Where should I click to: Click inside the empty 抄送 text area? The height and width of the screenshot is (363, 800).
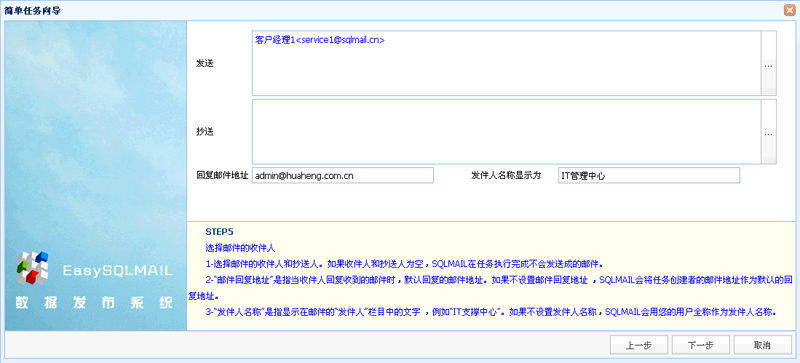[507, 132]
